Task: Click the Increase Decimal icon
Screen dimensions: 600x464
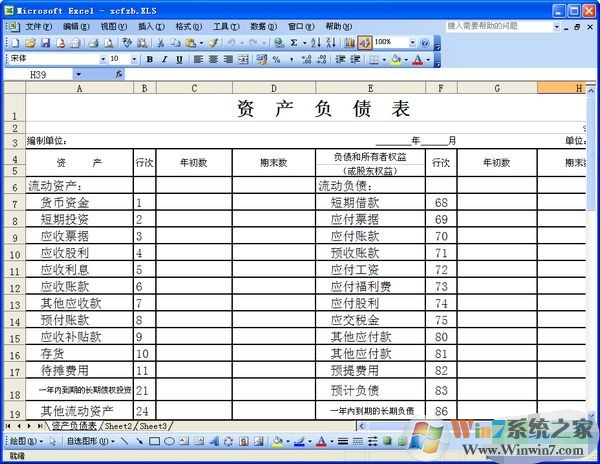Action: click(306, 59)
